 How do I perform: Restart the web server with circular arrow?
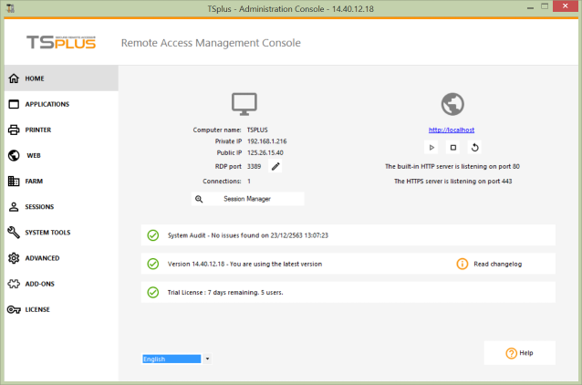(475, 147)
